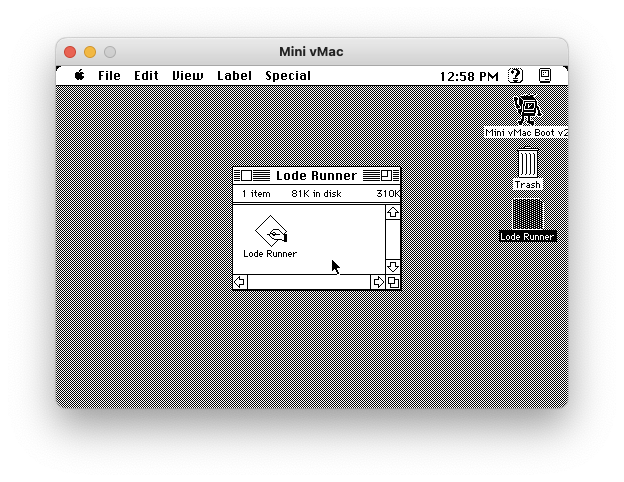The height and width of the screenshot is (482, 624).
Task: Click the 12:58 PM clock
Action: tap(469, 76)
